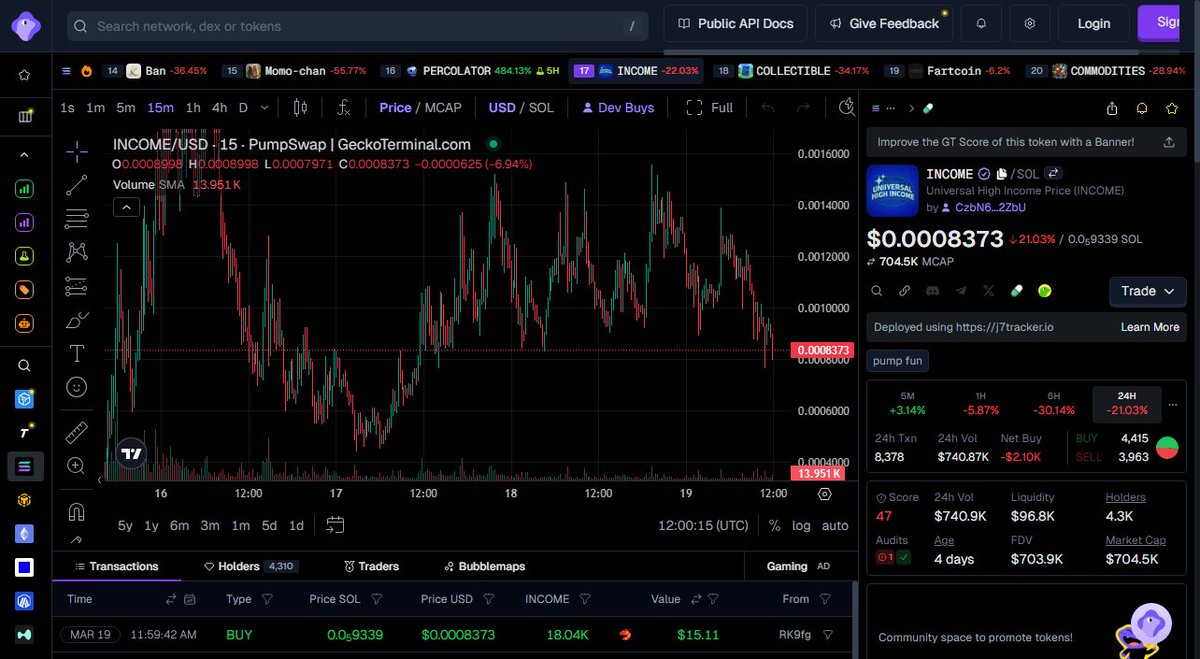Switch chart to Price mode
This screenshot has width=1200, height=659.
click(395, 107)
